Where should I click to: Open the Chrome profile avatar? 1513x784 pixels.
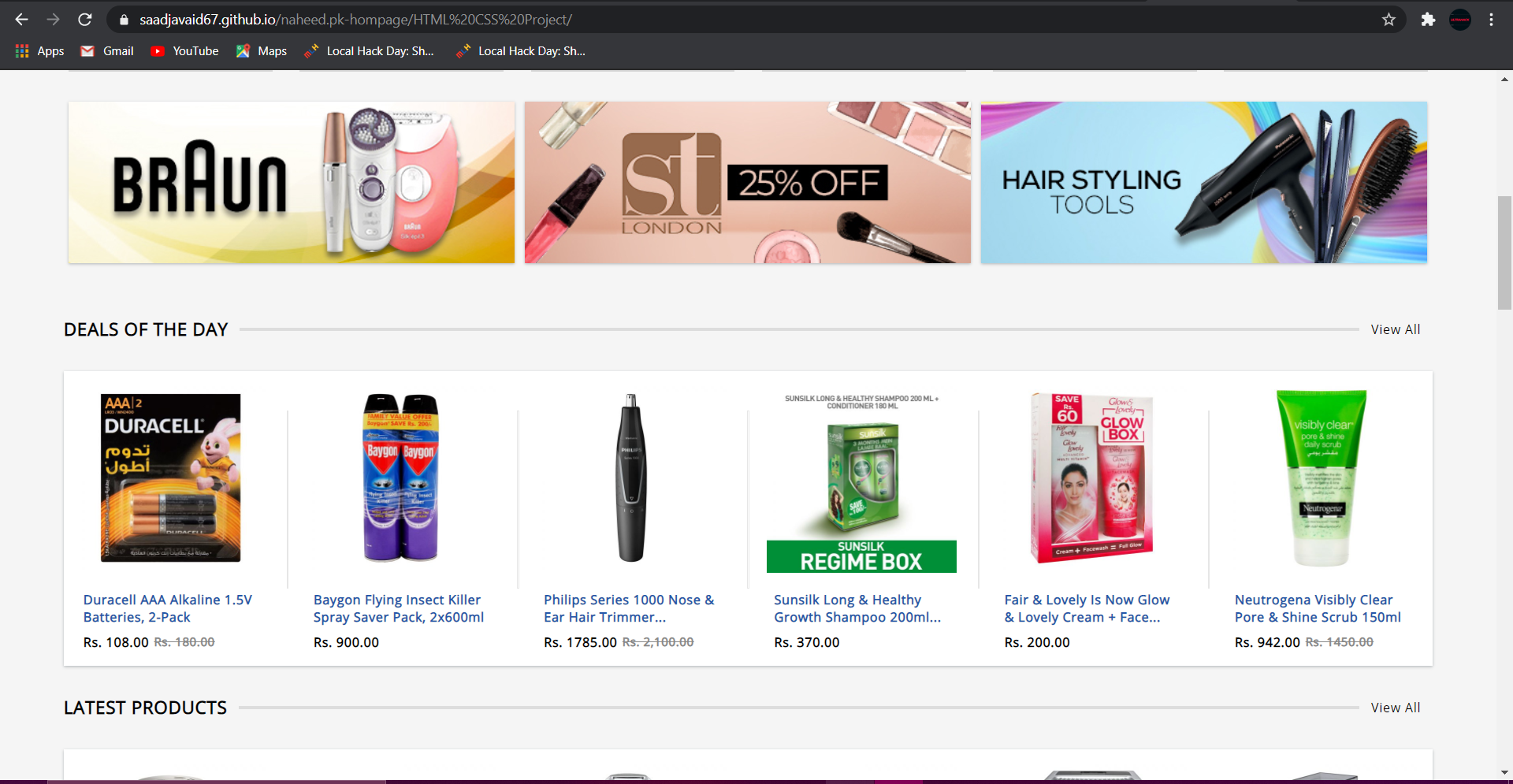1460,20
